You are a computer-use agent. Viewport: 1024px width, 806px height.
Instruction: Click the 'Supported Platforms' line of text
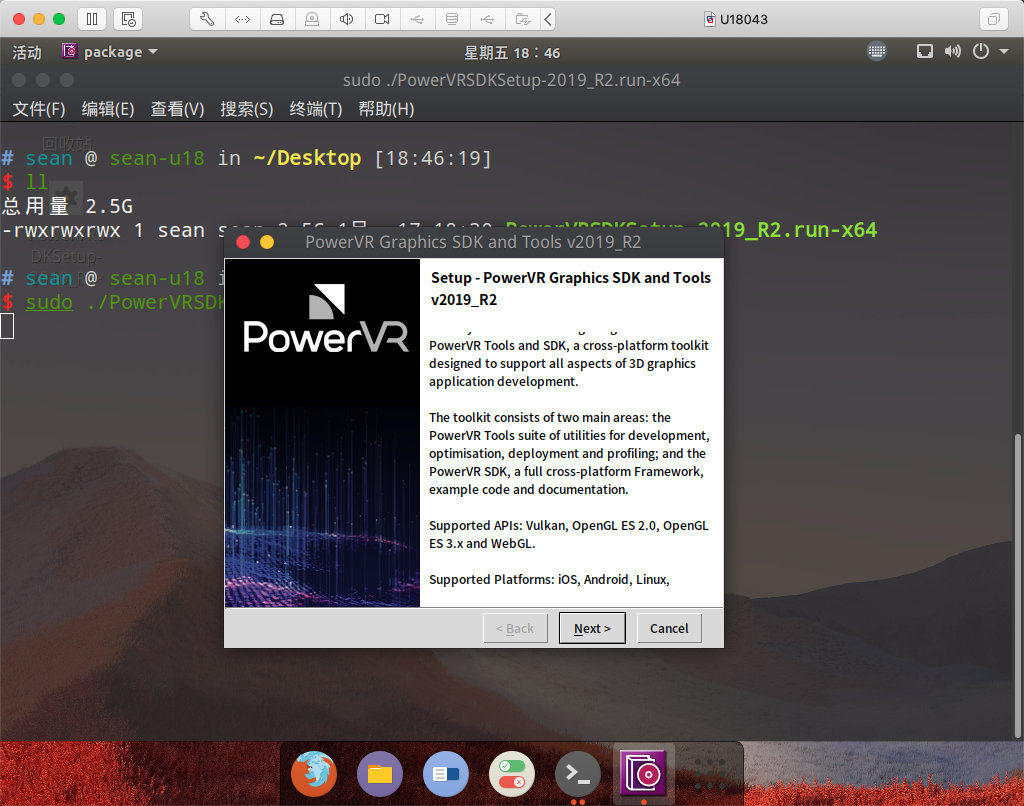pos(549,579)
